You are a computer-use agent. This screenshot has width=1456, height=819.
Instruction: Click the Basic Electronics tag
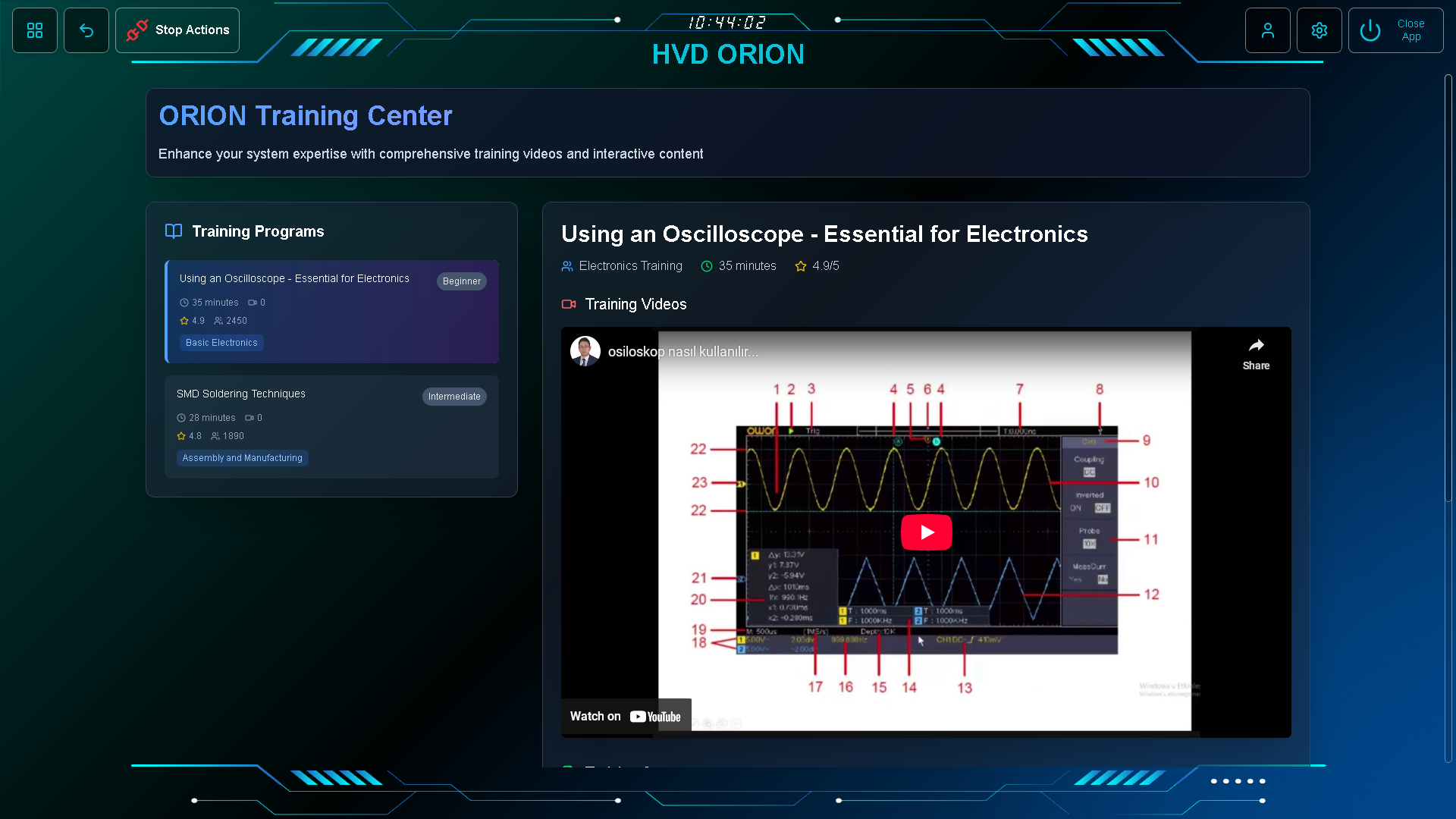pyautogui.click(x=221, y=342)
